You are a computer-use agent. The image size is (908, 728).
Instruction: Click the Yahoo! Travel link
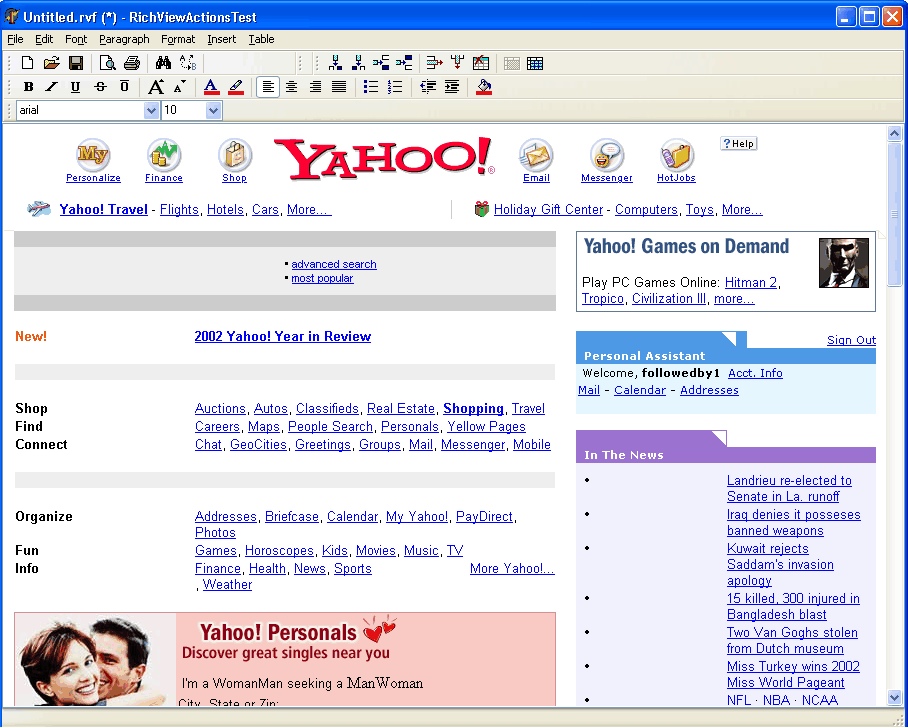(104, 210)
